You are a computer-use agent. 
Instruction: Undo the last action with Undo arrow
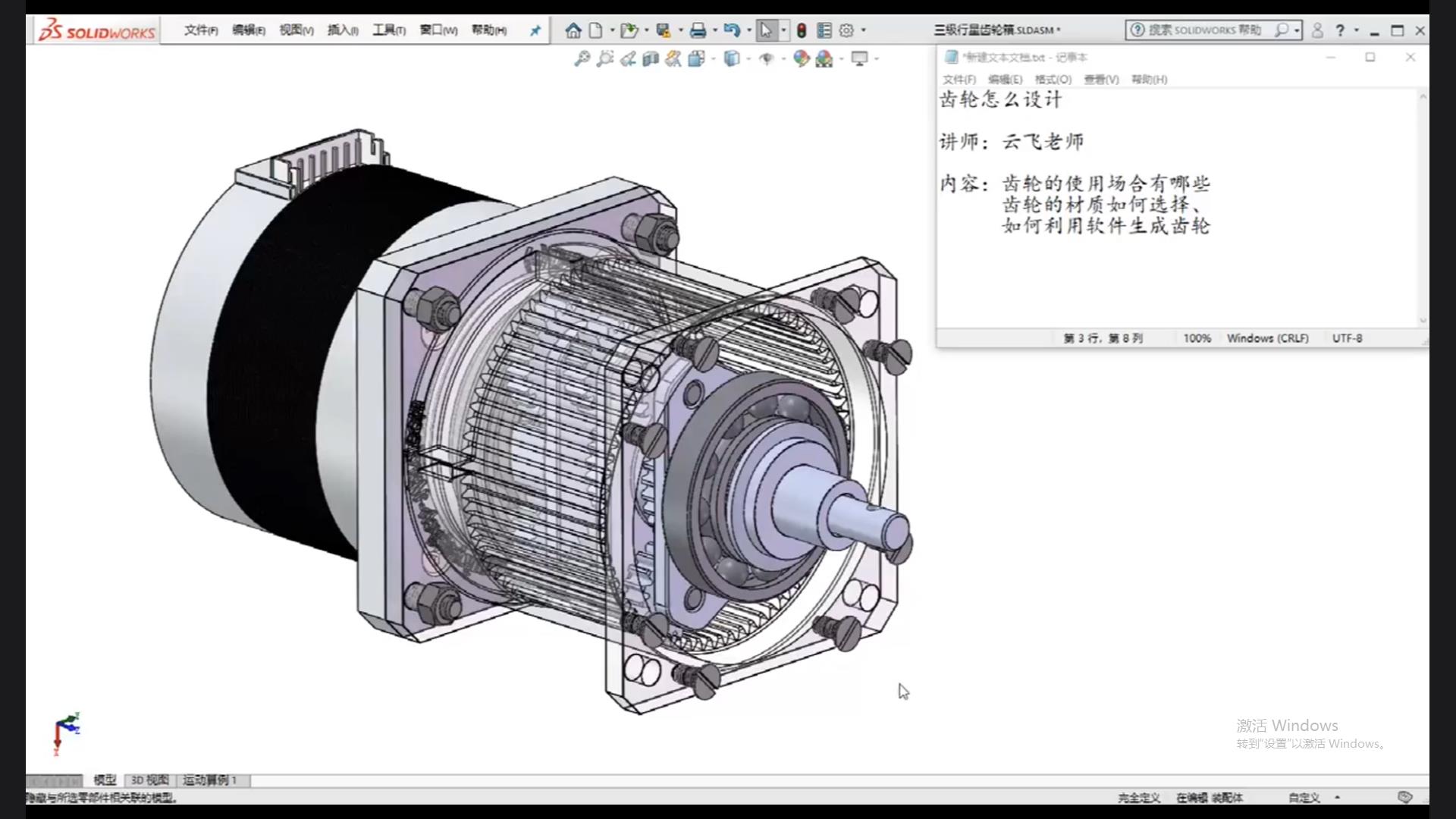[732, 30]
